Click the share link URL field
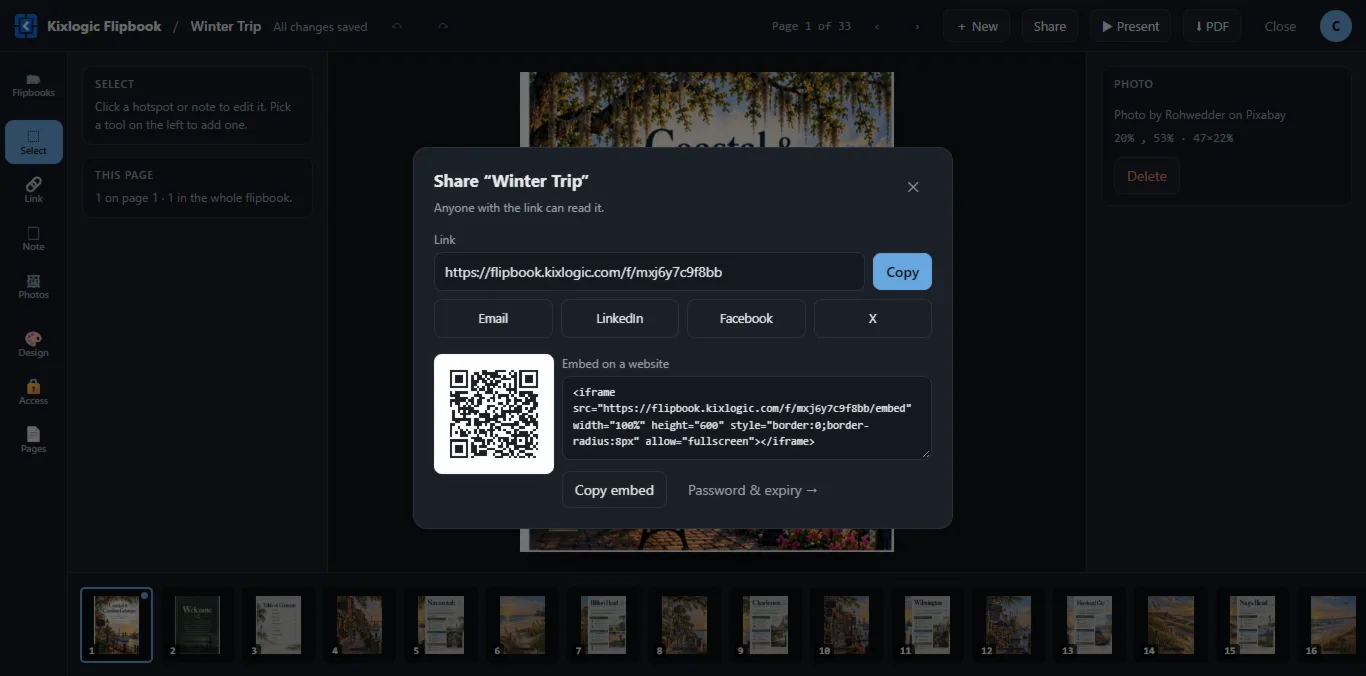Image resolution: width=1366 pixels, height=676 pixels. click(x=649, y=272)
